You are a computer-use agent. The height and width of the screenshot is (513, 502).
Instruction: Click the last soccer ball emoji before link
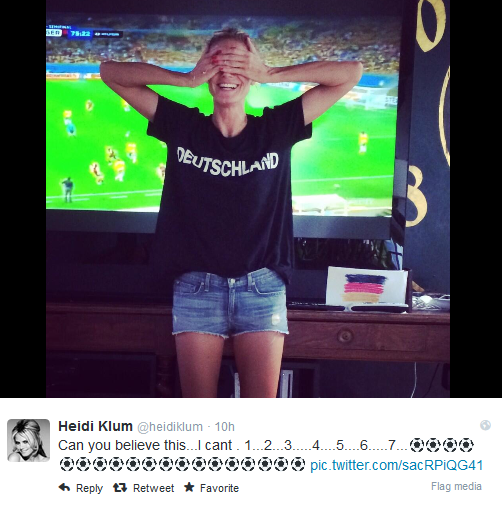click(298, 464)
